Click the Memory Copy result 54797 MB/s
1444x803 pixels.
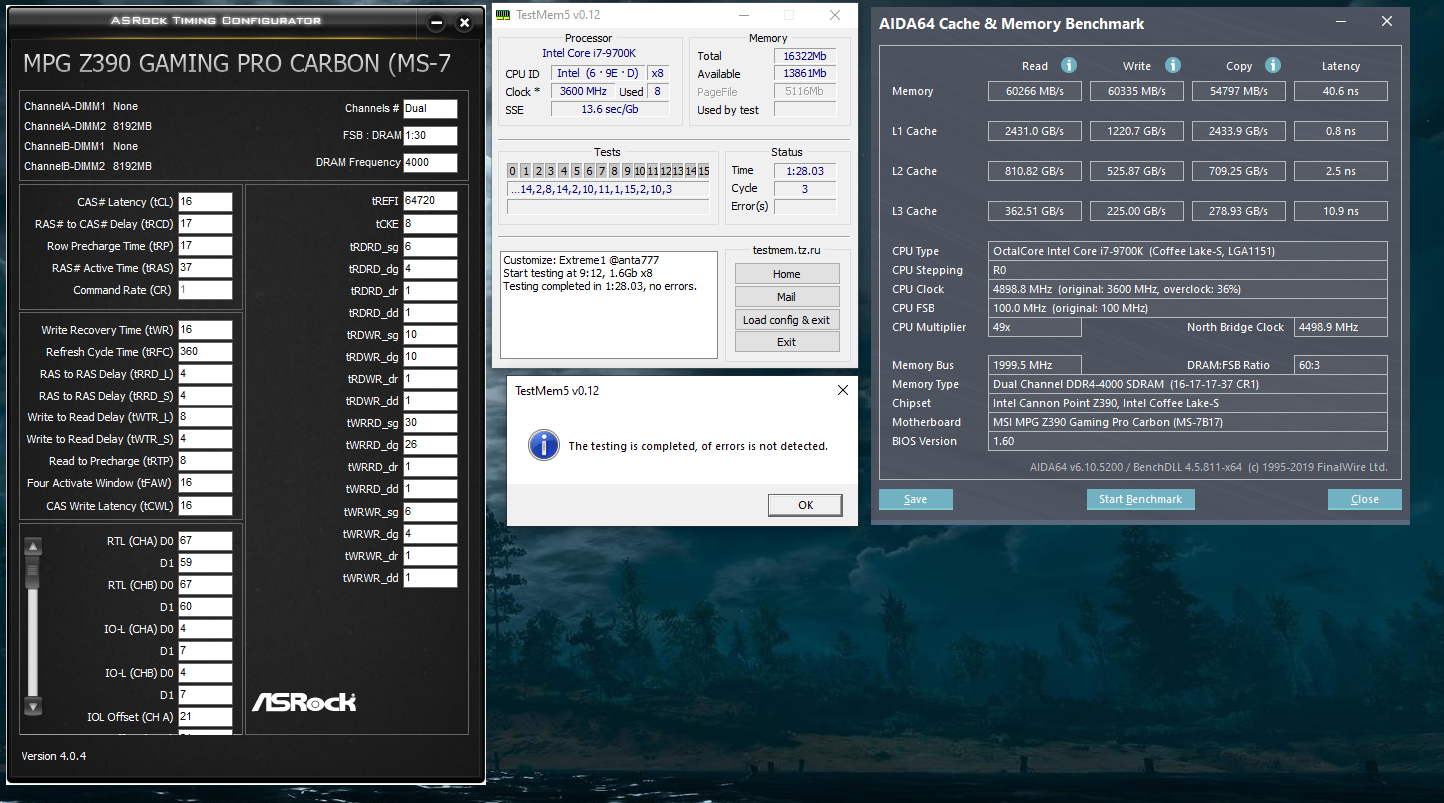point(1239,91)
